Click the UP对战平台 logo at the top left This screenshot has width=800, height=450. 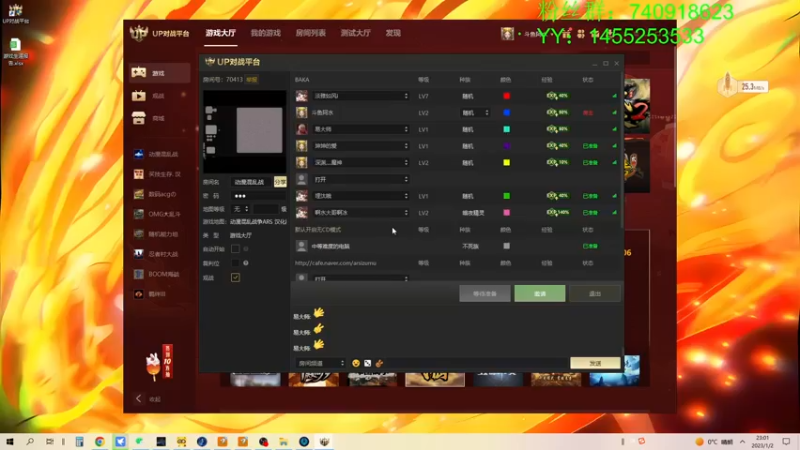click(159, 33)
